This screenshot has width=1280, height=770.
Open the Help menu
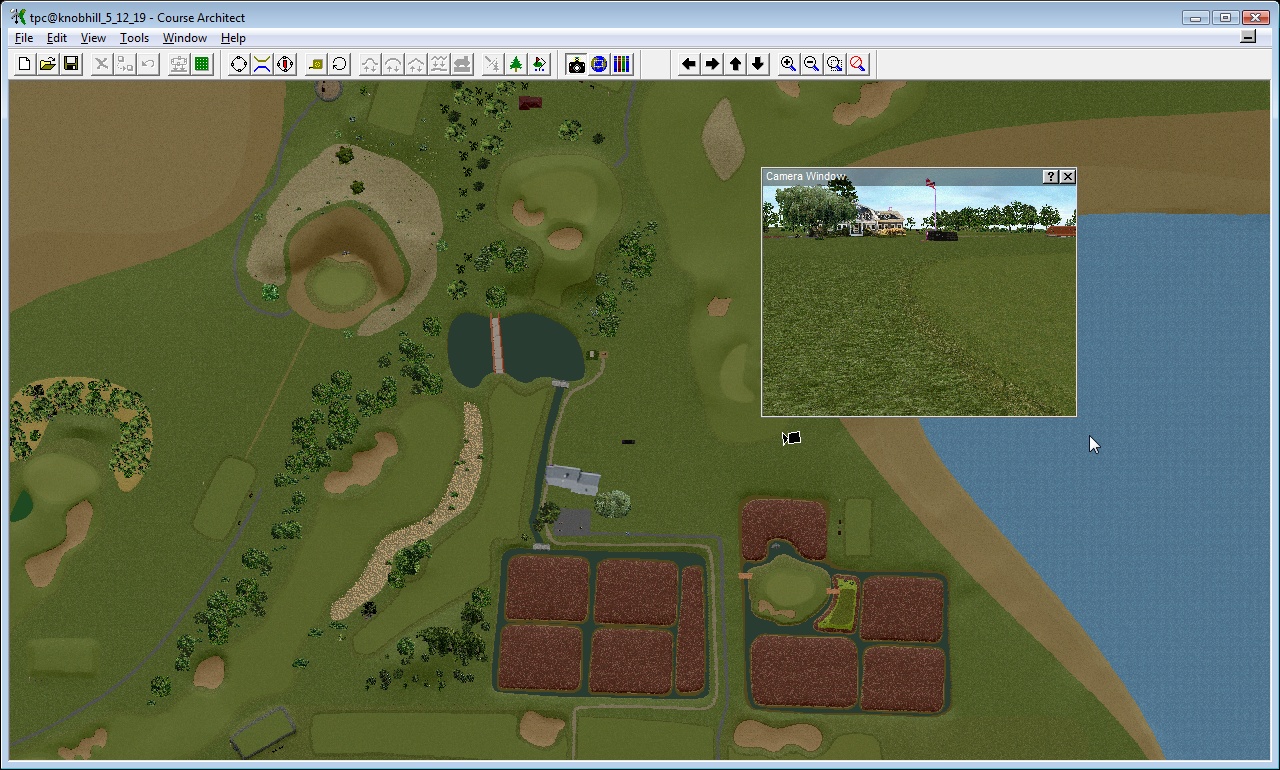point(233,38)
